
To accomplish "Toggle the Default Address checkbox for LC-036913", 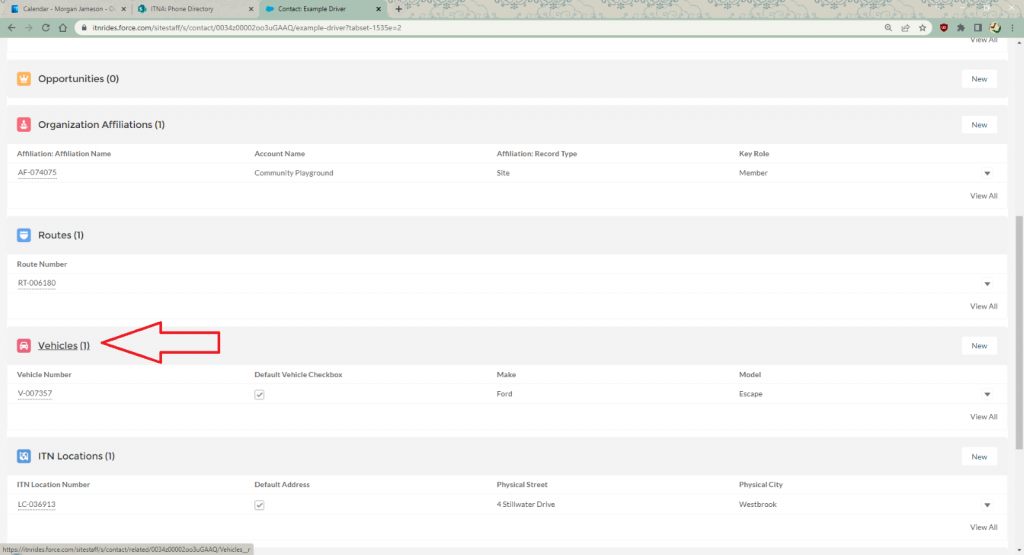I will [x=259, y=505].
